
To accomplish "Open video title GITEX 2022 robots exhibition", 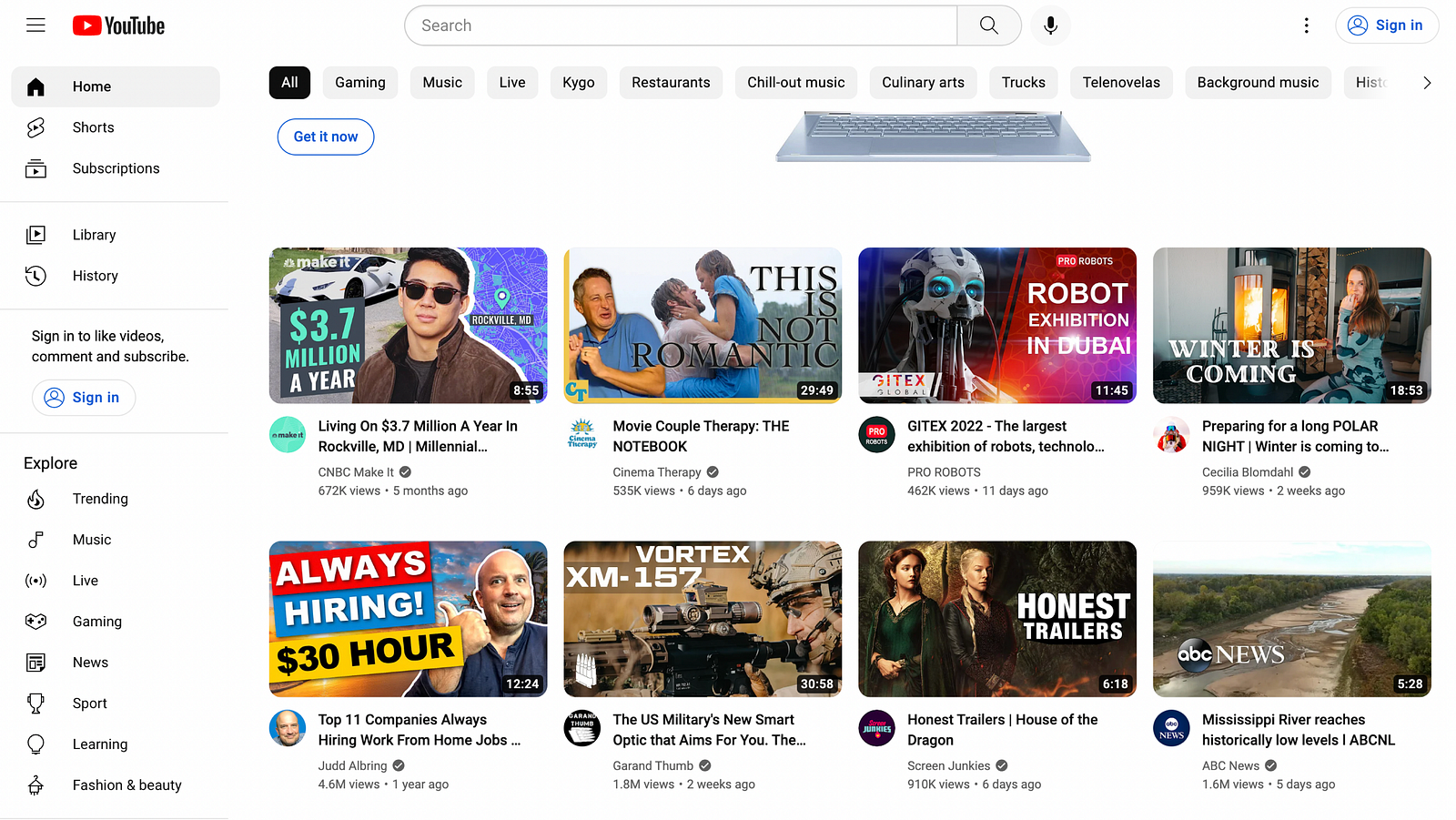I will 1006,436.
